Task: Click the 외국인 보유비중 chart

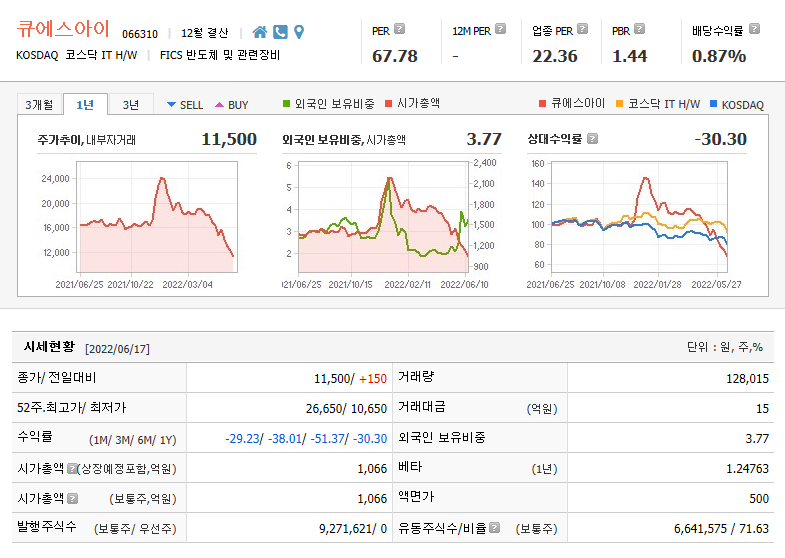Action: tap(383, 217)
